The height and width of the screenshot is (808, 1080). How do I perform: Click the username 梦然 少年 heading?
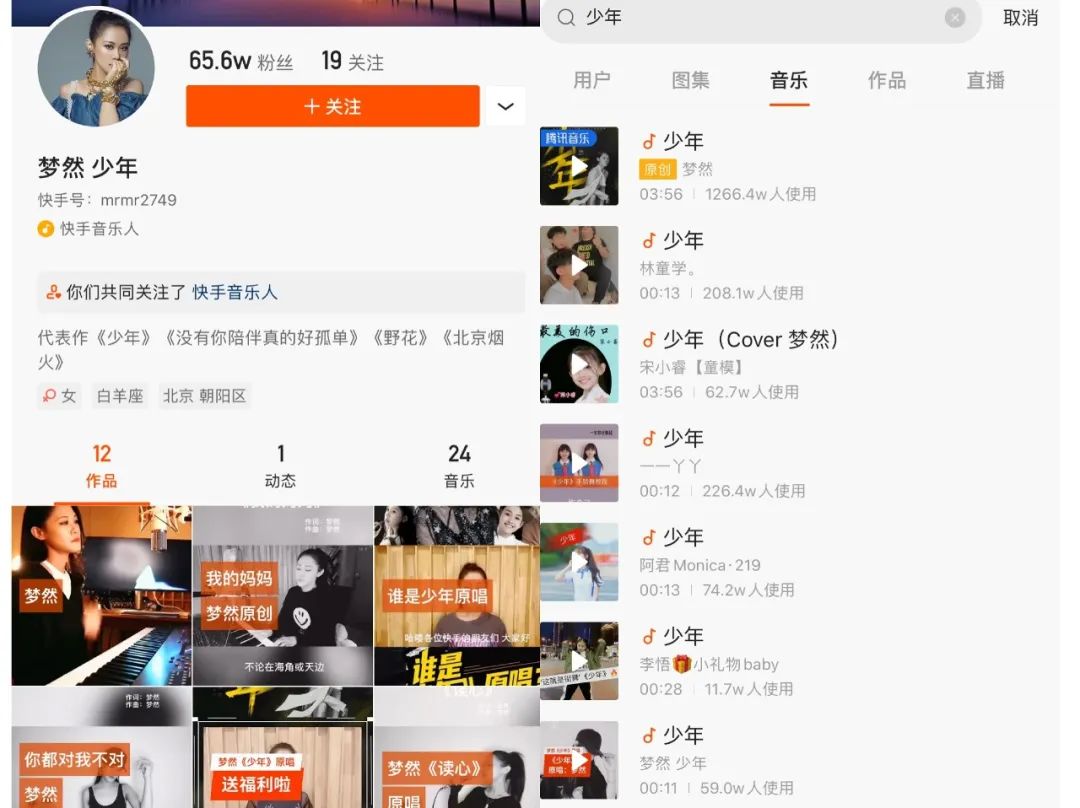pos(88,167)
